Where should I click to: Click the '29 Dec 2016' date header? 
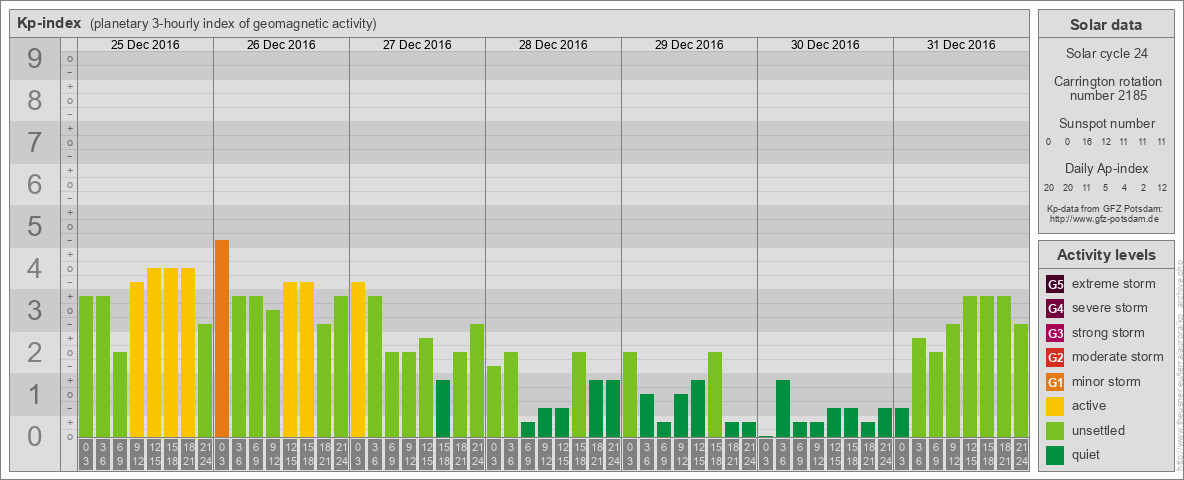click(689, 45)
